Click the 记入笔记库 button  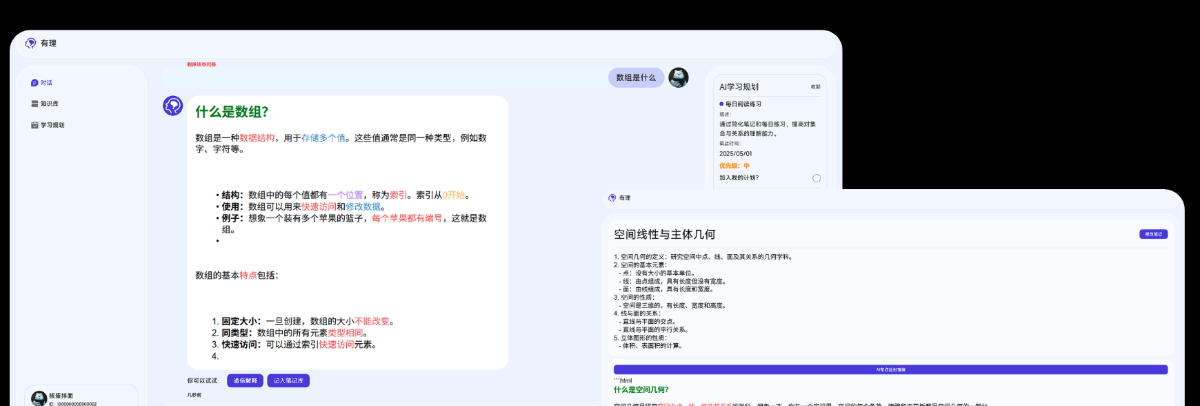[289, 380]
